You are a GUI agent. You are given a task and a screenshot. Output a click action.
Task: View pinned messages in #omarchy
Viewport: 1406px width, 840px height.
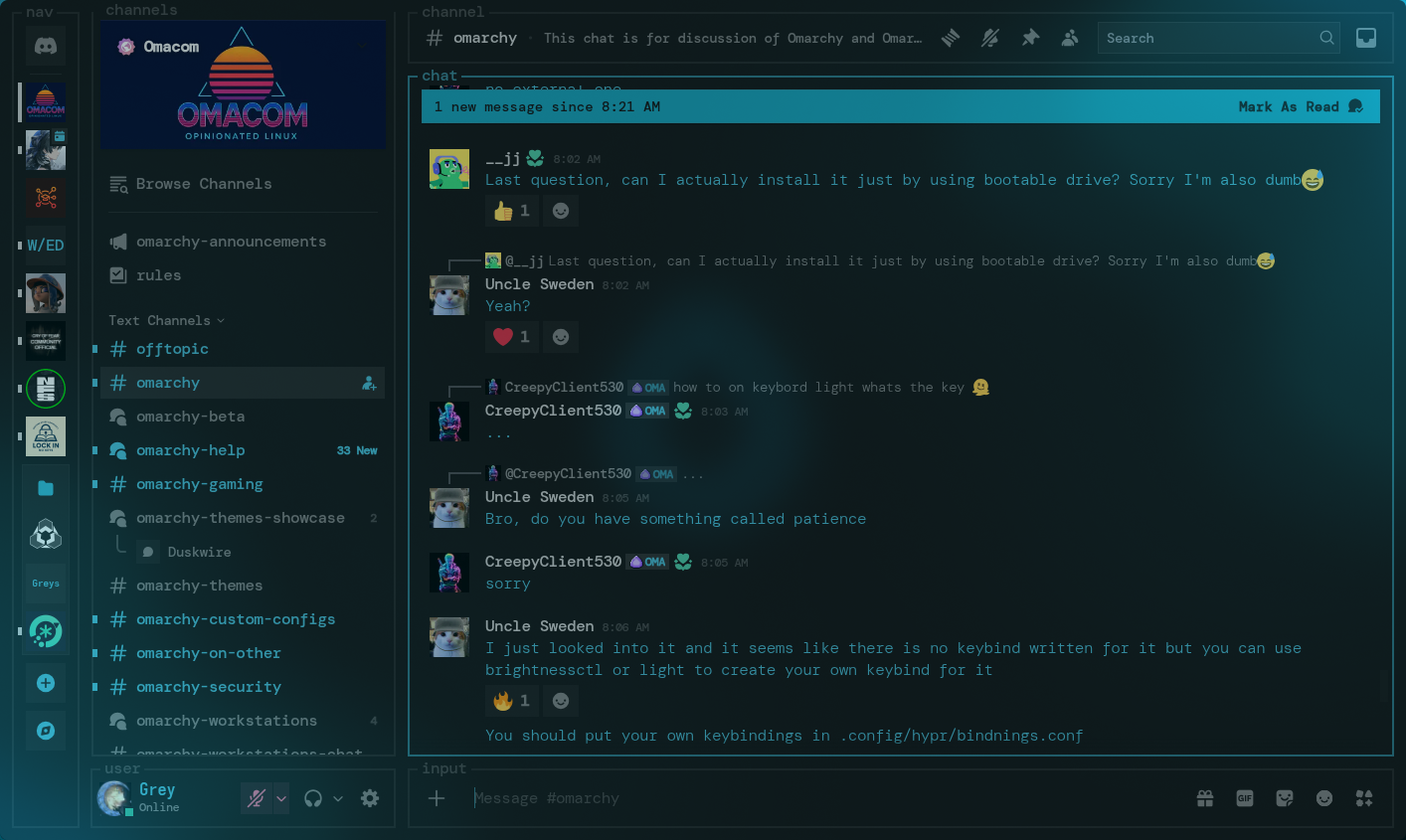coord(1030,37)
